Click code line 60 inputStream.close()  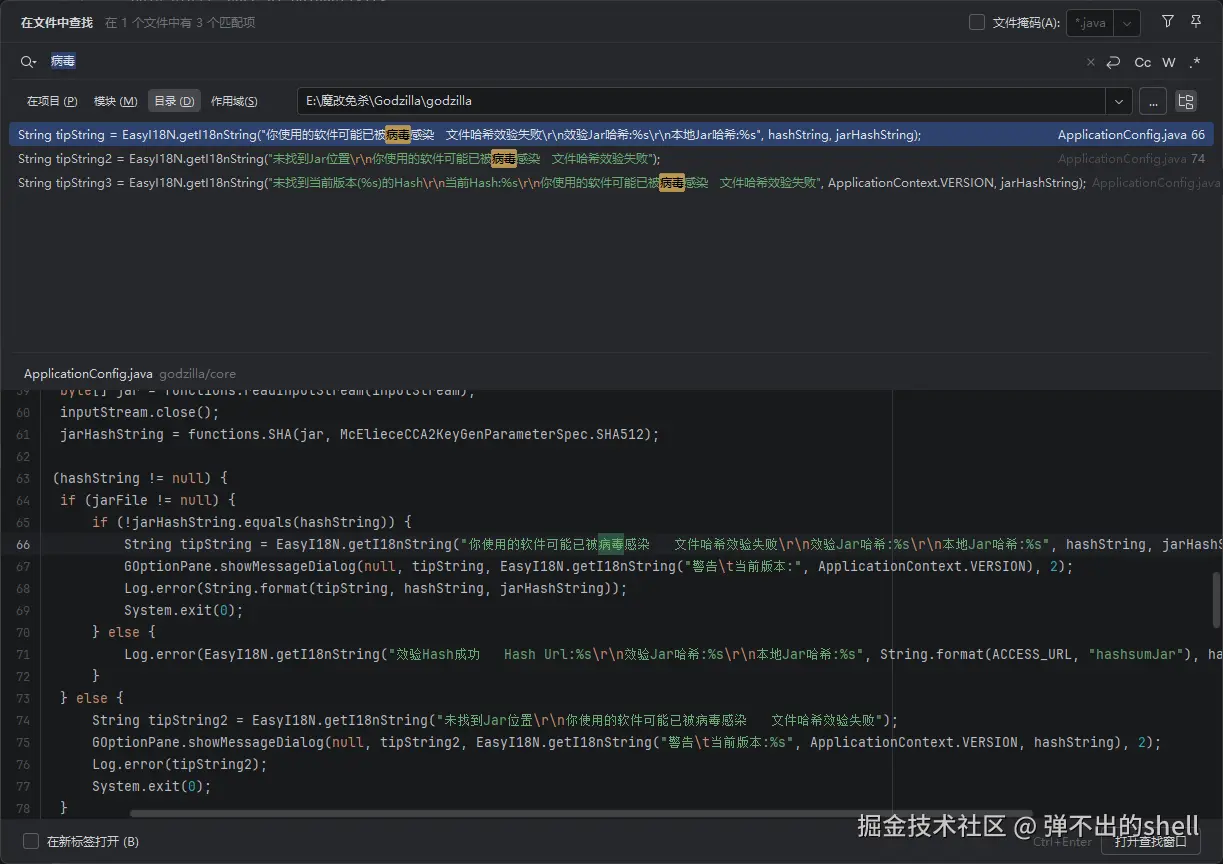[x=139, y=412]
